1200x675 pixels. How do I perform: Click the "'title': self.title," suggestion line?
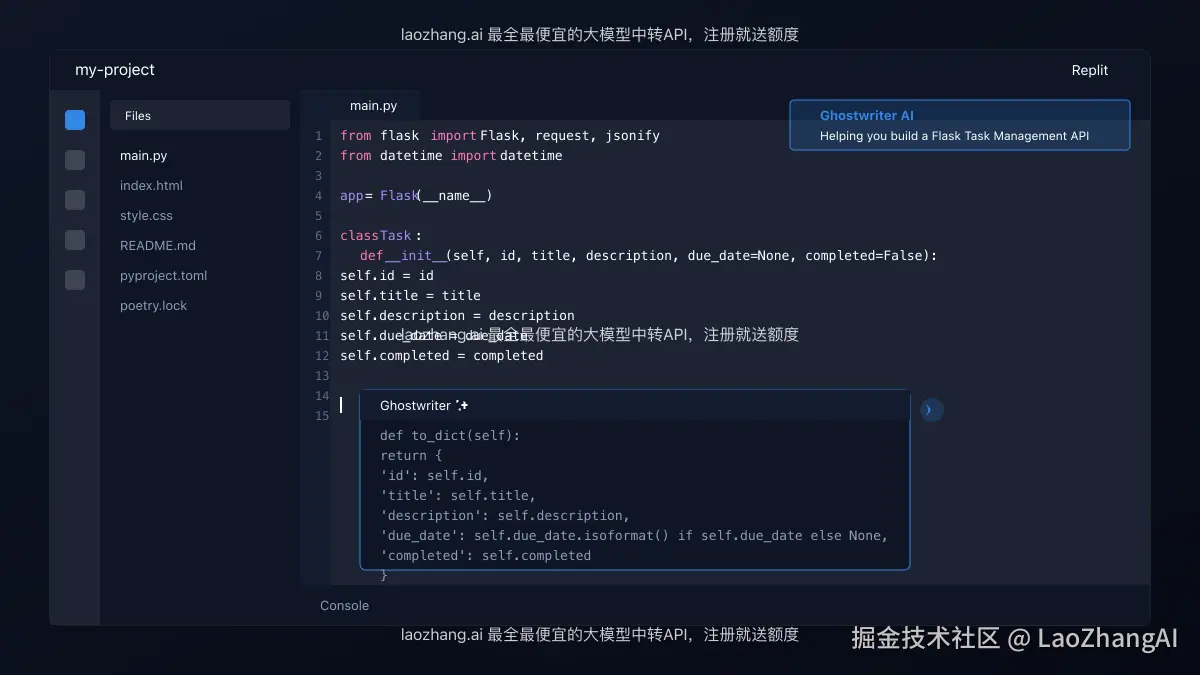click(458, 495)
